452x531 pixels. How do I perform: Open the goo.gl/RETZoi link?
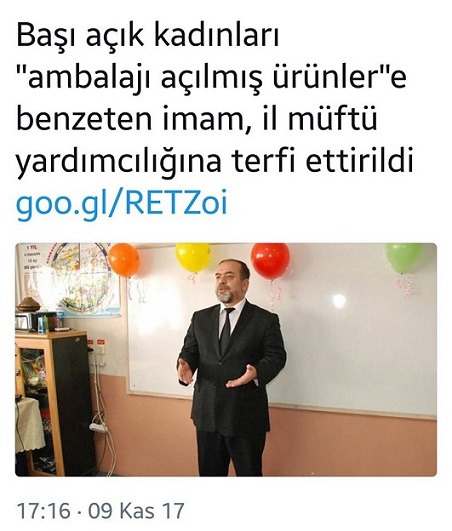122,204
